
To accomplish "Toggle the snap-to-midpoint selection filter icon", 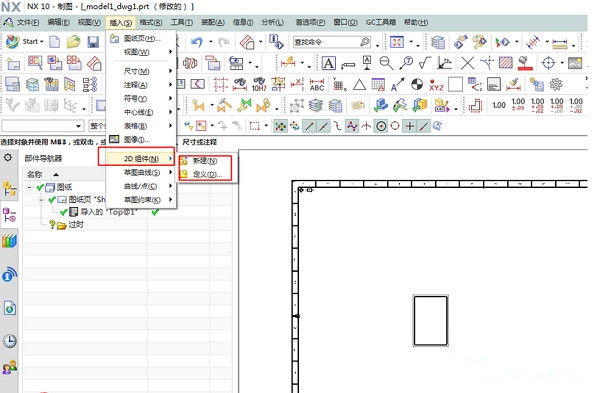I will (323, 126).
